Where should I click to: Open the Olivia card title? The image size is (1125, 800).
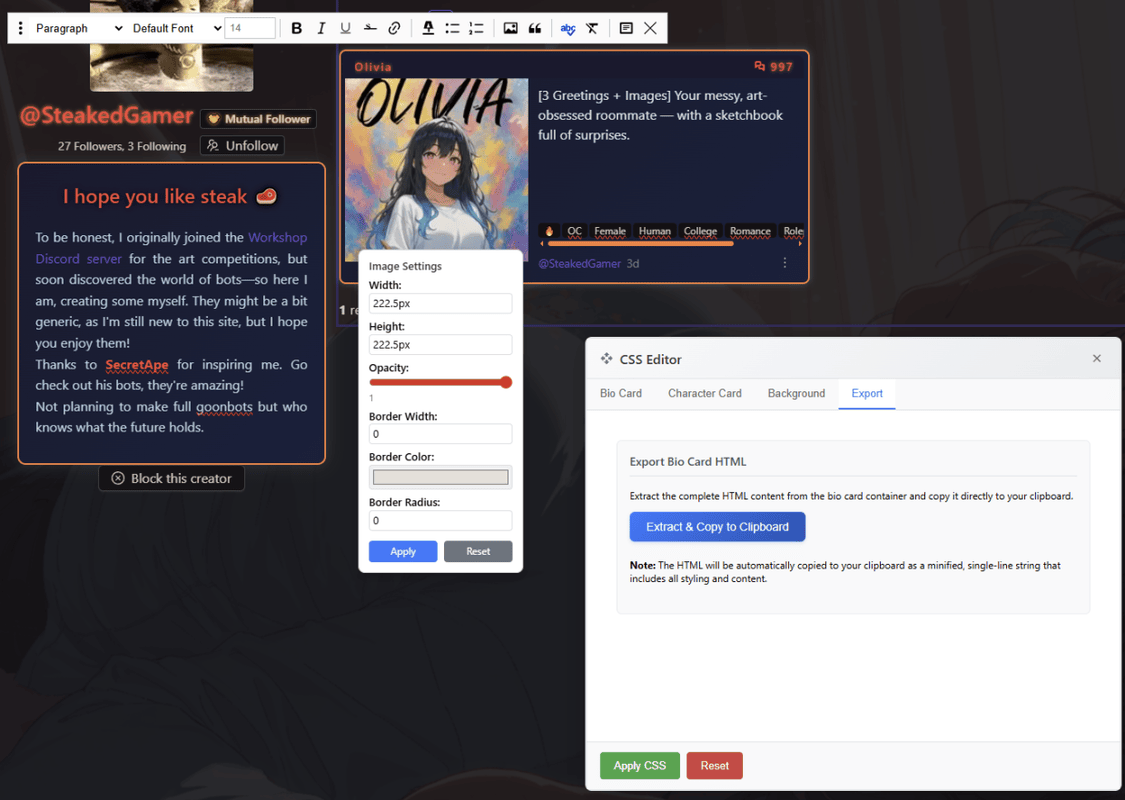coord(373,67)
